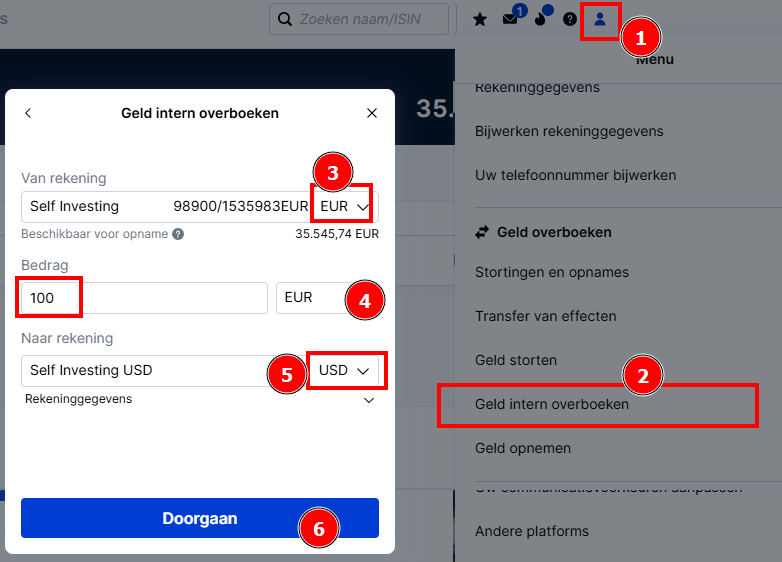The height and width of the screenshot is (562, 782).
Task: Open the help question mark icon
Action: pyautogui.click(x=570, y=19)
